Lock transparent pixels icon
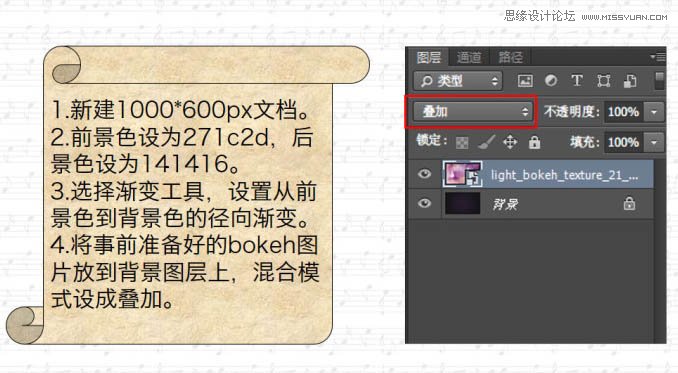The height and width of the screenshot is (373, 678). (462, 142)
